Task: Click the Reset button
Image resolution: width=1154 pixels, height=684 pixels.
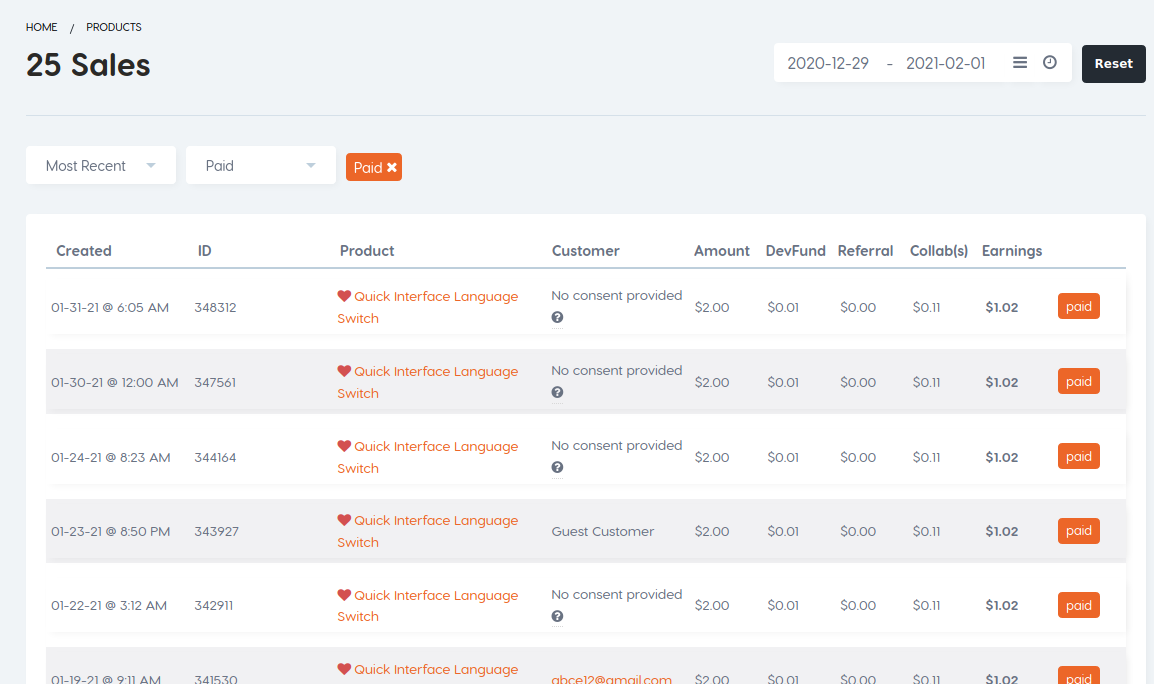Action: pos(1113,63)
